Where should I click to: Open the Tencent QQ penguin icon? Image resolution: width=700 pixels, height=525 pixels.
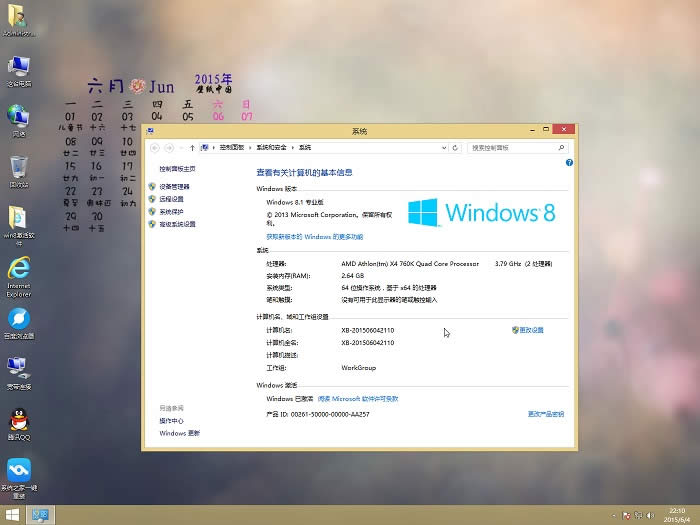[x=18, y=420]
